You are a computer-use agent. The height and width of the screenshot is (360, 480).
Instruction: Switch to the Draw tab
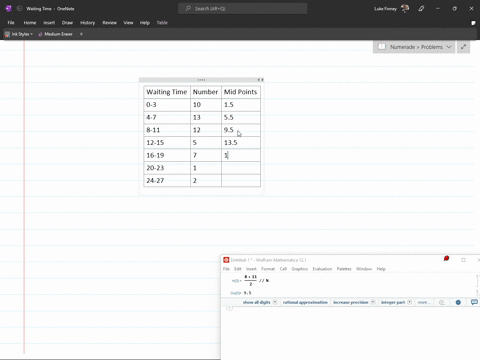pyautogui.click(x=67, y=23)
